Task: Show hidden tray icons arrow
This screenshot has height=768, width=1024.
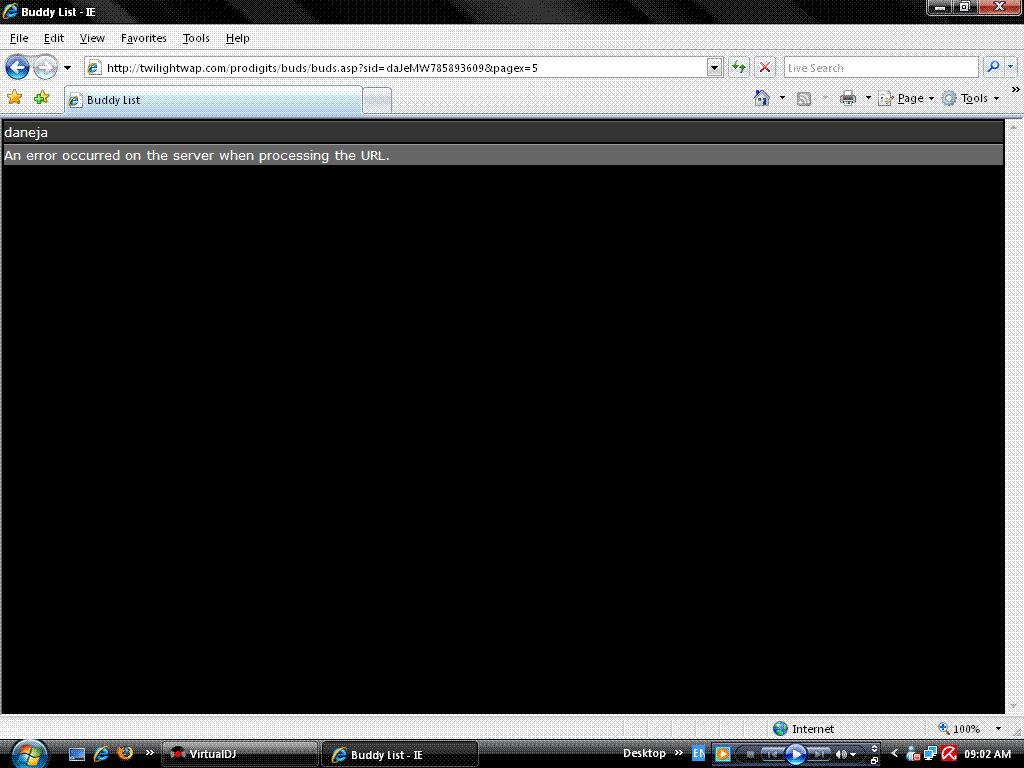Action: point(895,754)
